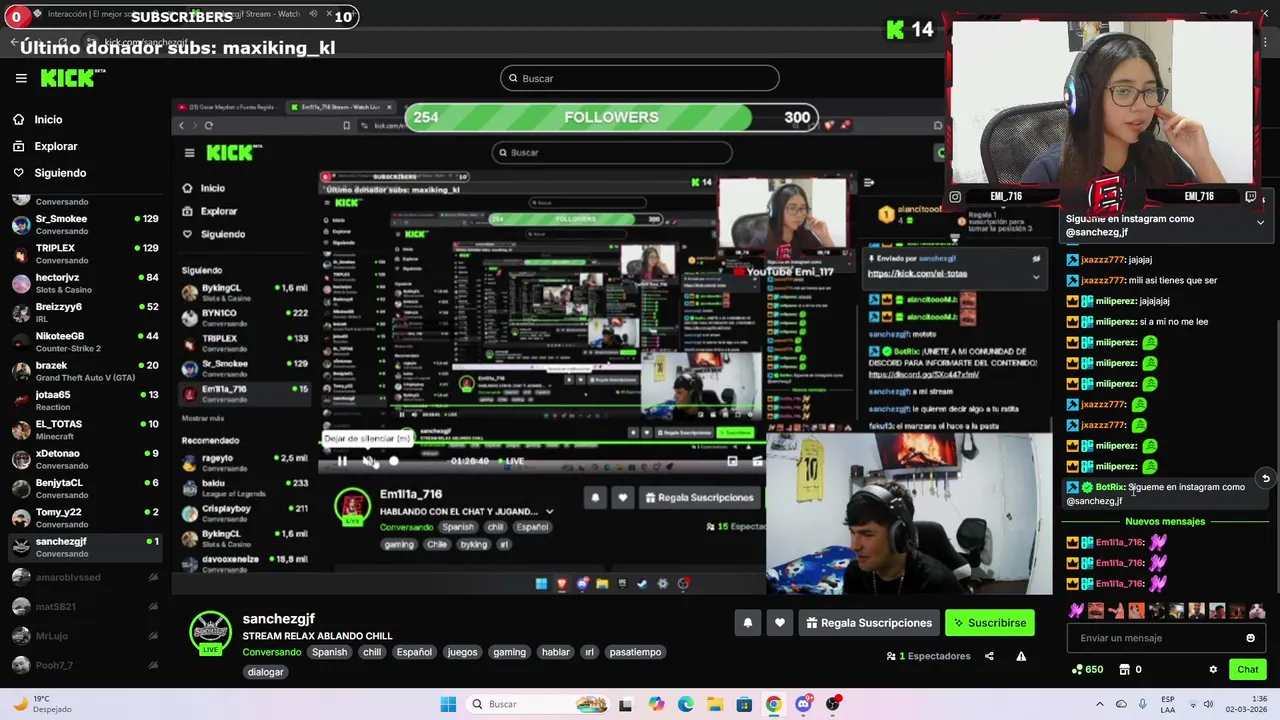Select the Spanish tag
The height and width of the screenshot is (720, 1280).
tap(329, 652)
